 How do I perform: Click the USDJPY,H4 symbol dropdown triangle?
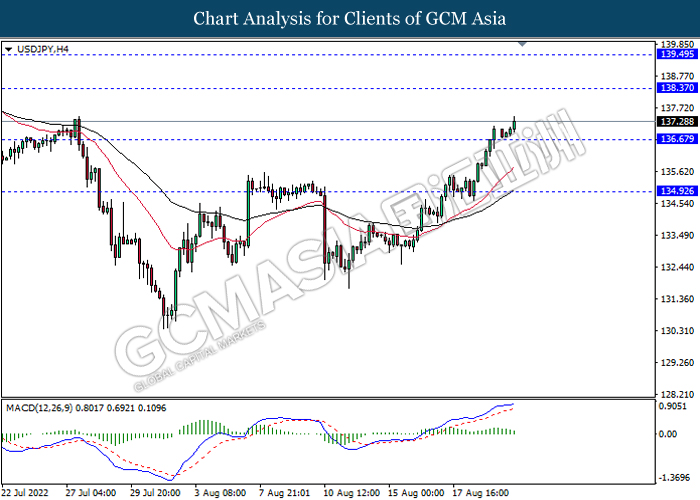(8, 49)
